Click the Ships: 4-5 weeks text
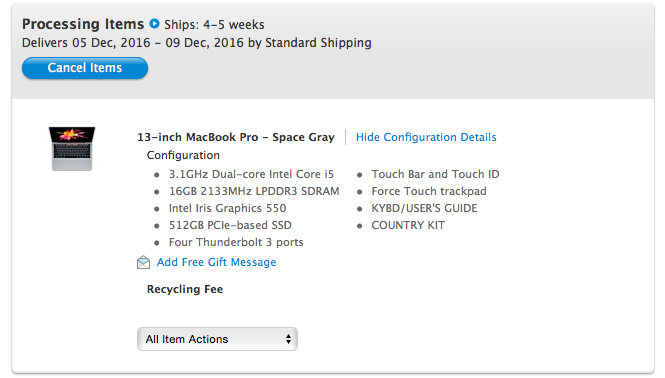 pyautogui.click(x=214, y=25)
